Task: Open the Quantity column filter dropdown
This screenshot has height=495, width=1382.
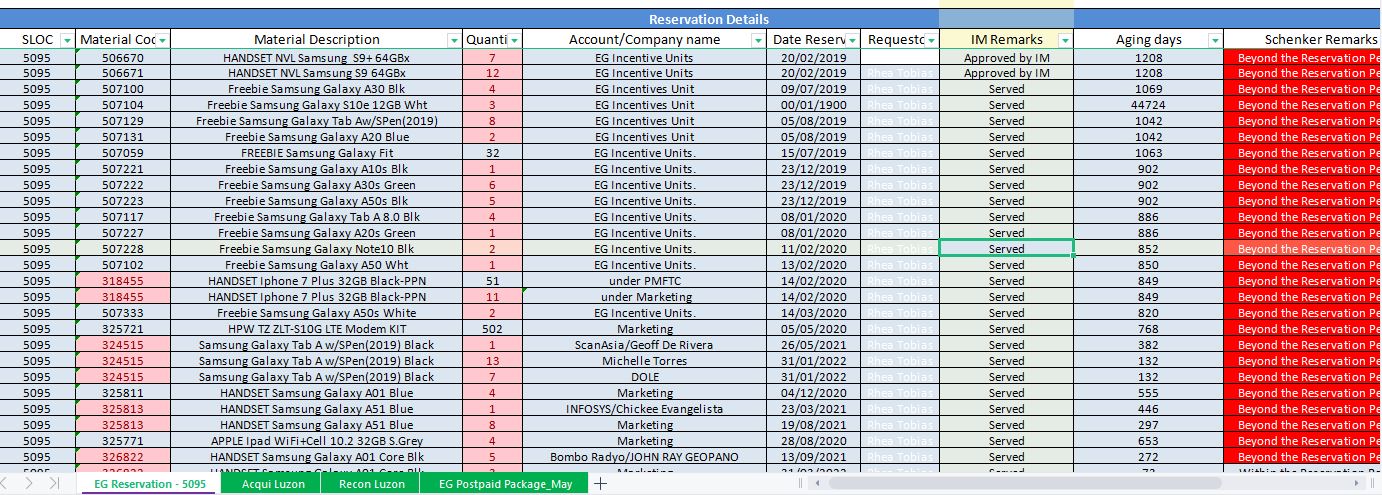Action: click(x=515, y=40)
